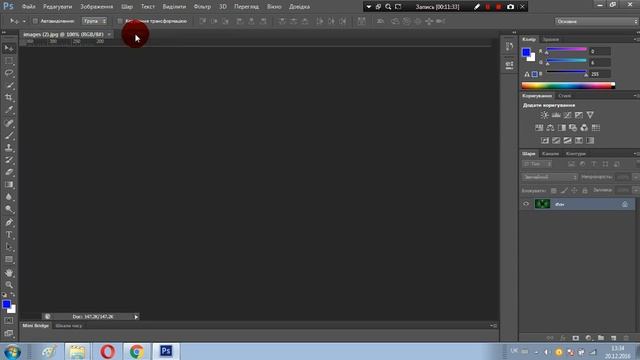Toggle lock transparent pixels in Layers panel

coord(553,191)
